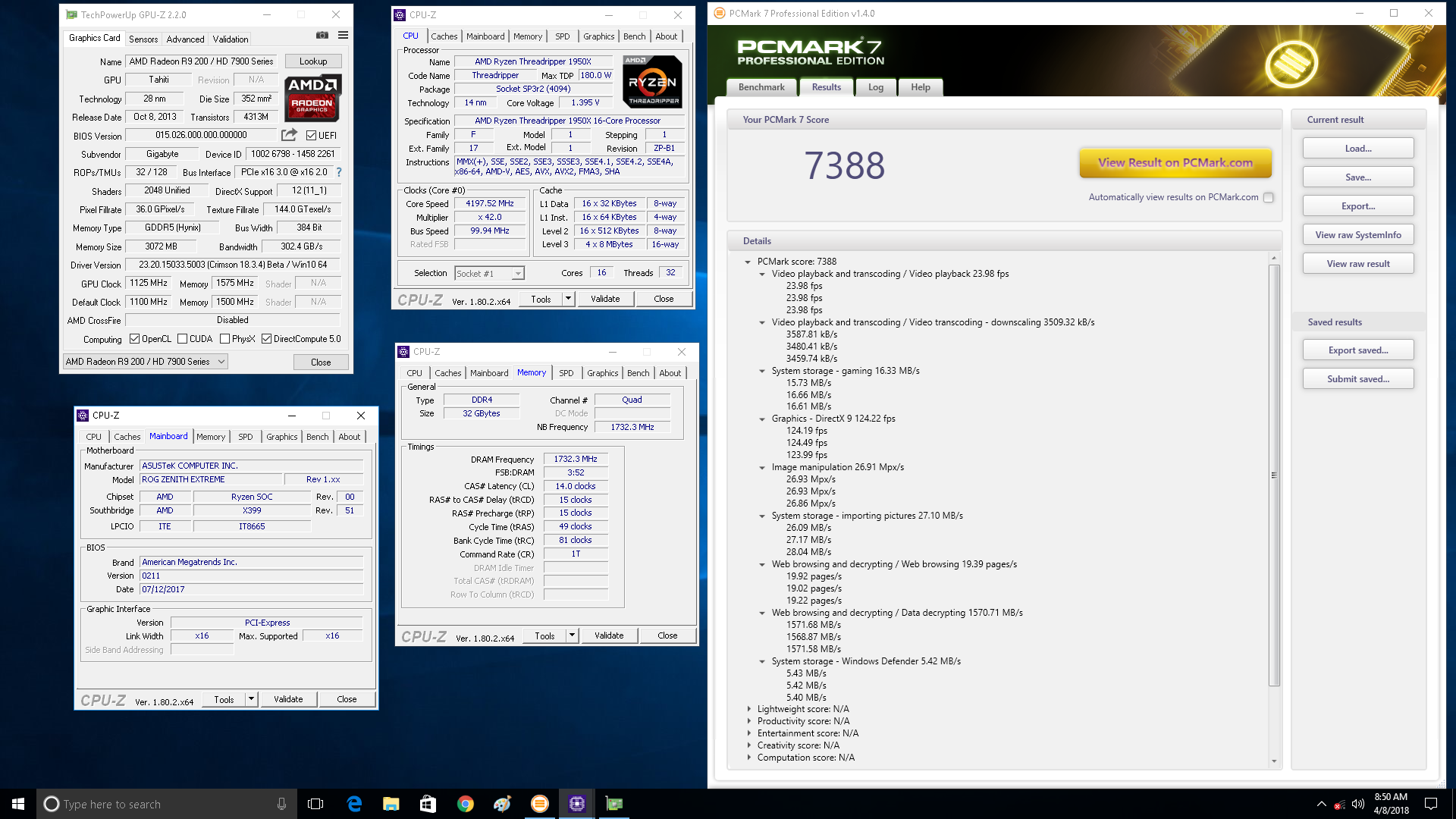Viewport: 1456px width, 819px height.
Task: Open the GPU-Z hamburger menu icon
Action: click(343, 36)
